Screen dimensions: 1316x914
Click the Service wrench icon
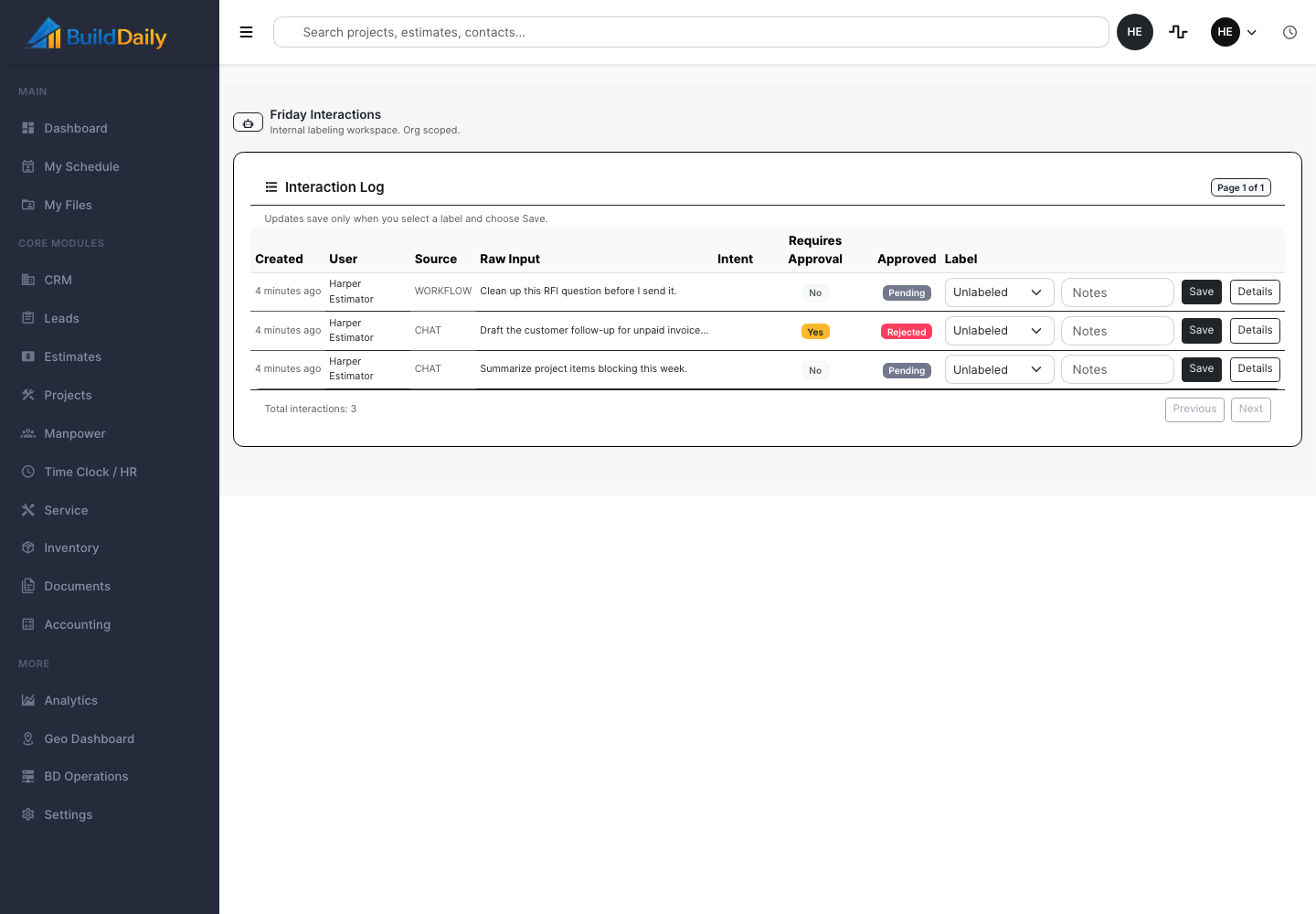pyautogui.click(x=28, y=510)
